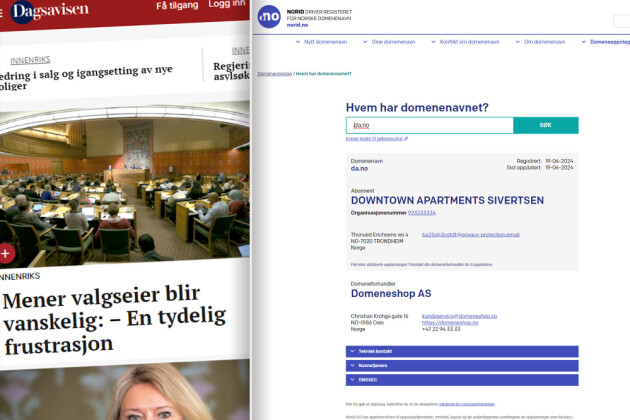Screen dimensions: 630x420
Task: Expand the DNSSEC section
Action: click(x=462, y=380)
